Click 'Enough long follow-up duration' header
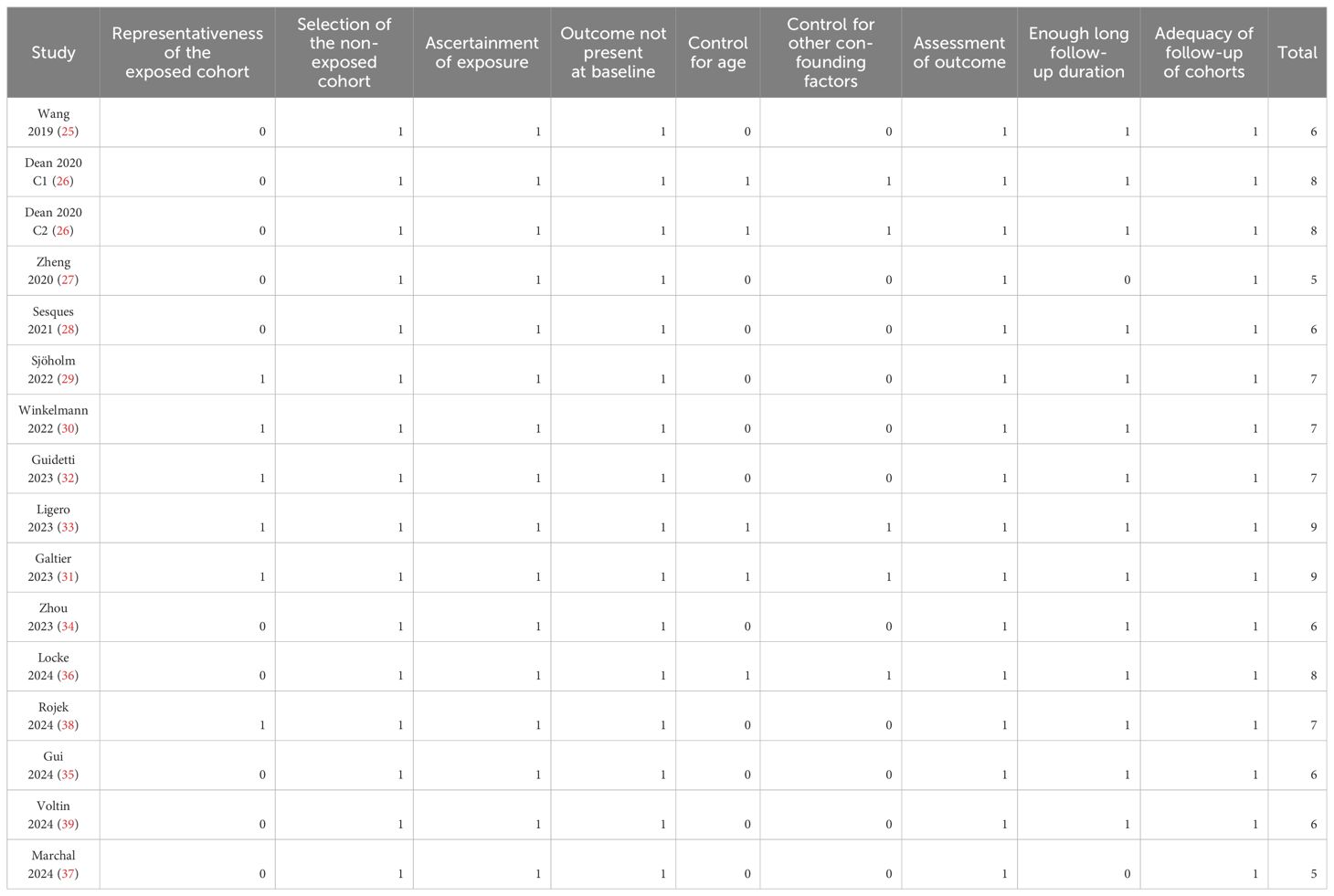 [1078, 52]
